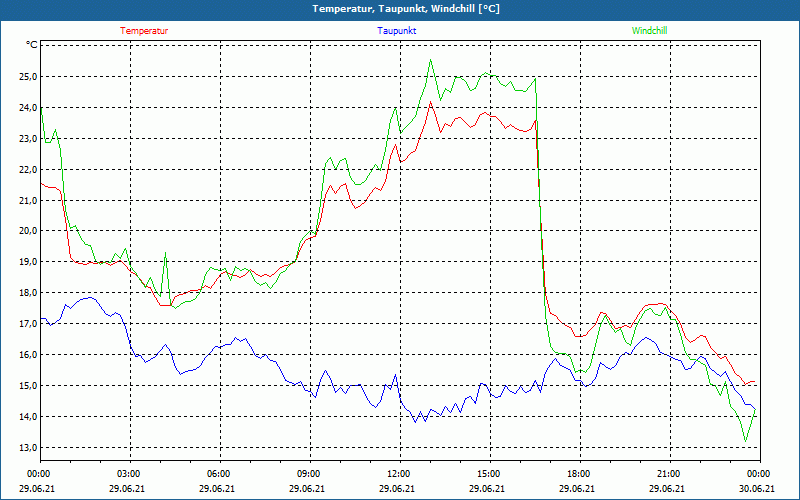Screen dimensions: 800x500
Task: Select the 15,0 y-axis value
Action: point(28,386)
